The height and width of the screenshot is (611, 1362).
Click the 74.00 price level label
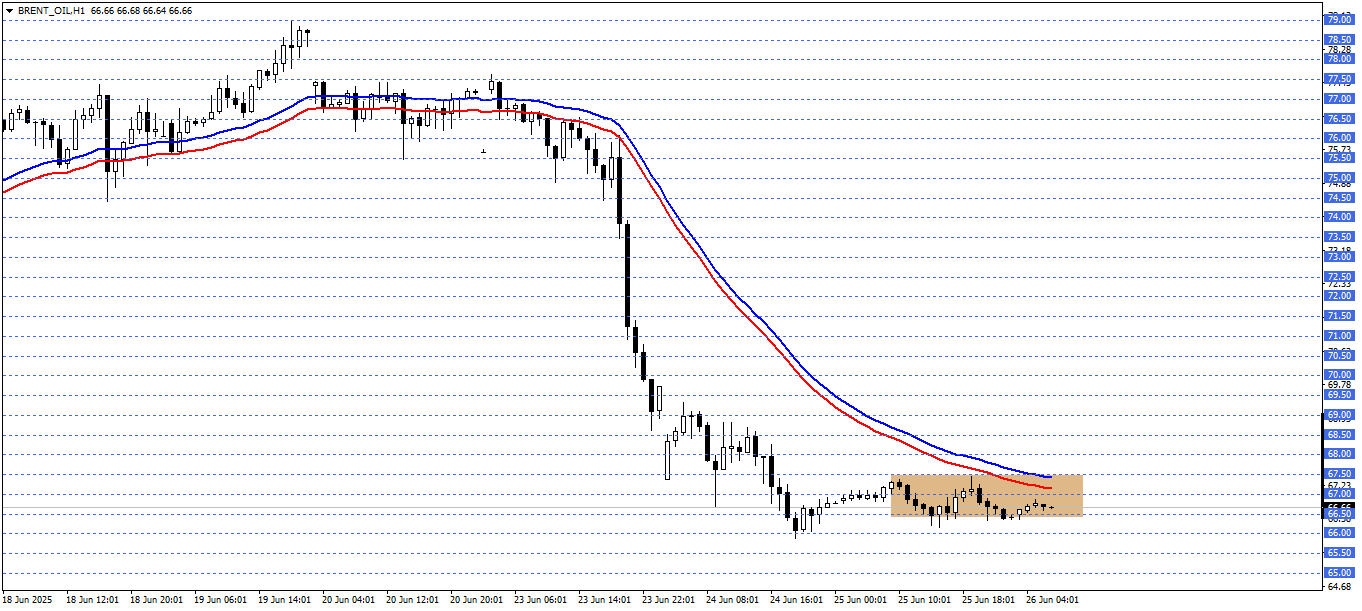(x=1339, y=217)
